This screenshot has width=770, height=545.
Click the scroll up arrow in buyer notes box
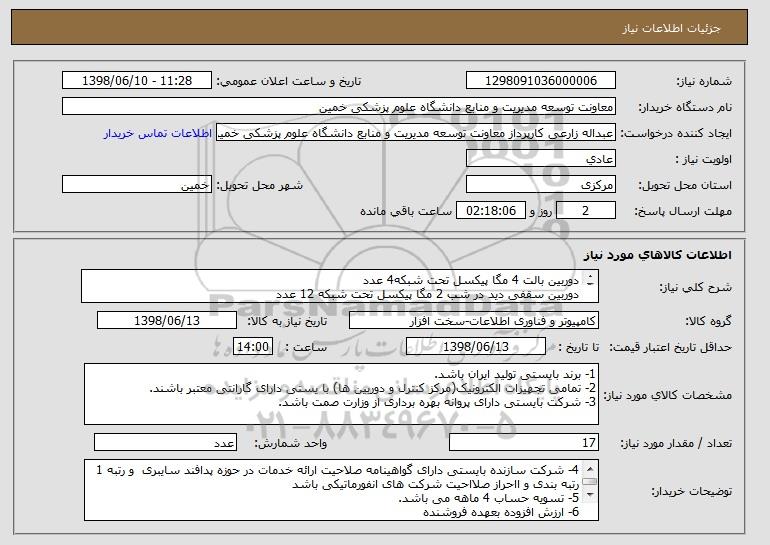[590, 467]
